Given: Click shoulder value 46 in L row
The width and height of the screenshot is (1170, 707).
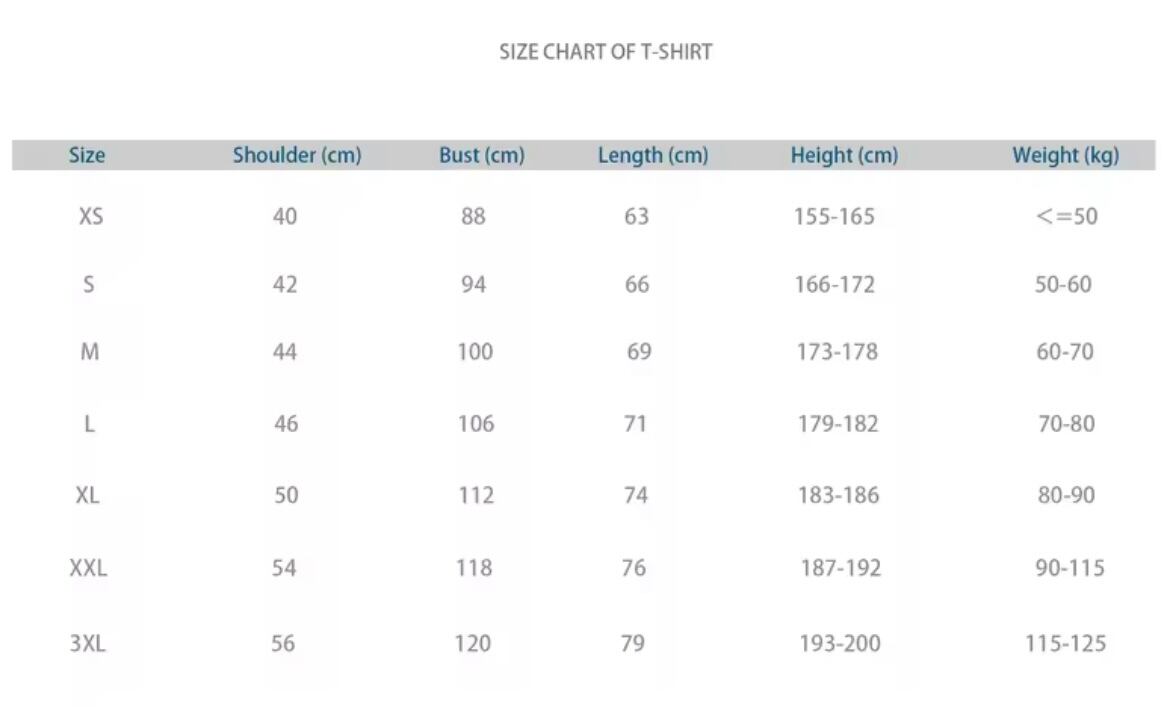Looking at the screenshot, I should (286, 424).
